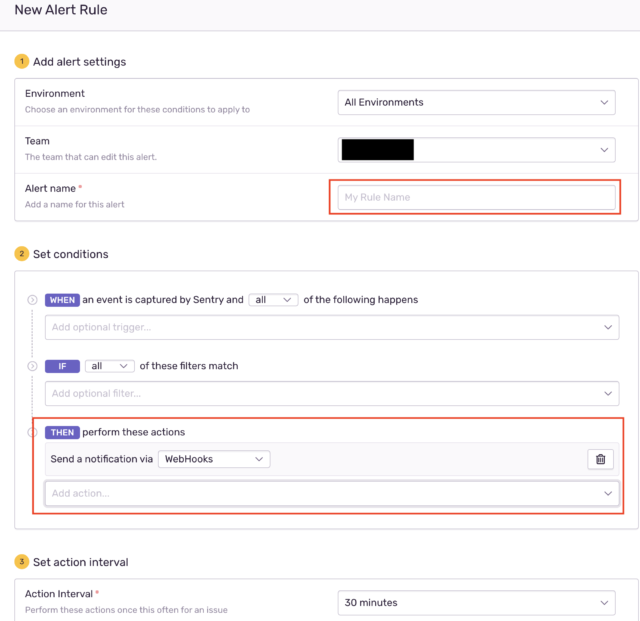640x621 pixels.
Task: Open the WebHooks notification service dropdown
Action: tap(214, 459)
